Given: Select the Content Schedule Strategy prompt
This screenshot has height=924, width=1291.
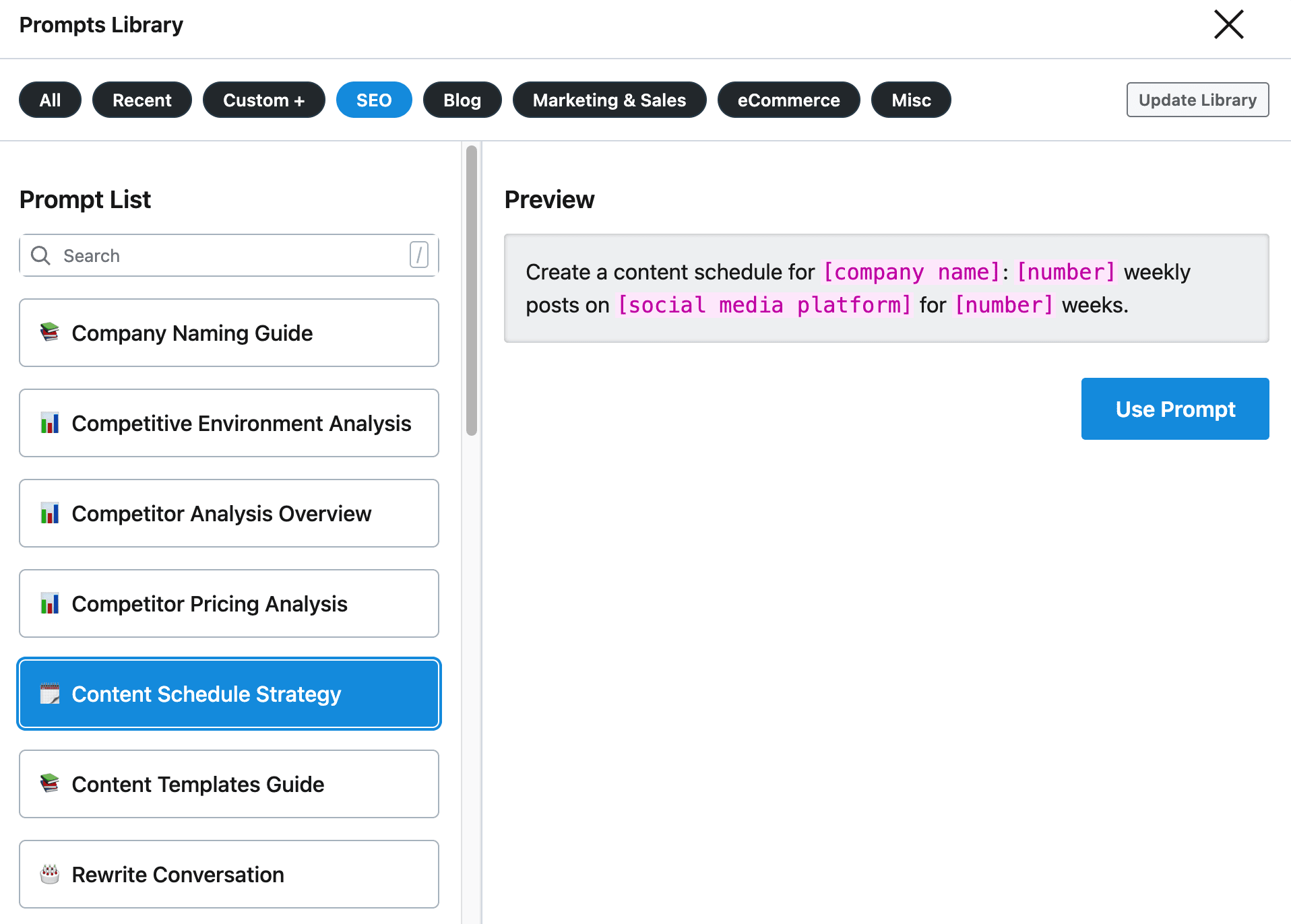Looking at the screenshot, I should pyautogui.click(x=229, y=694).
